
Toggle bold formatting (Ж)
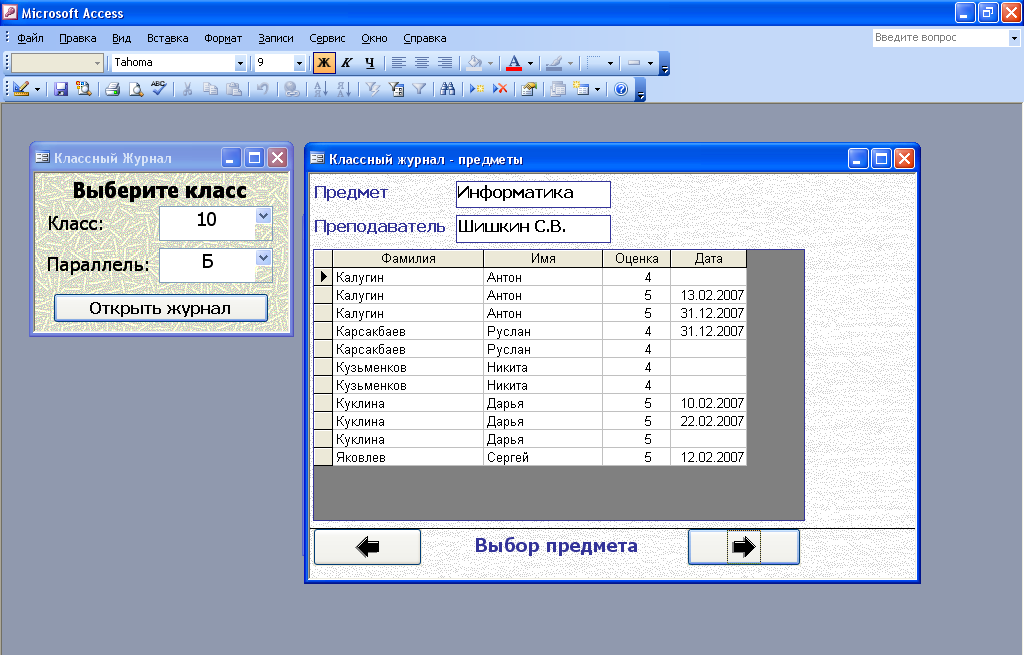pyautogui.click(x=323, y=63)
